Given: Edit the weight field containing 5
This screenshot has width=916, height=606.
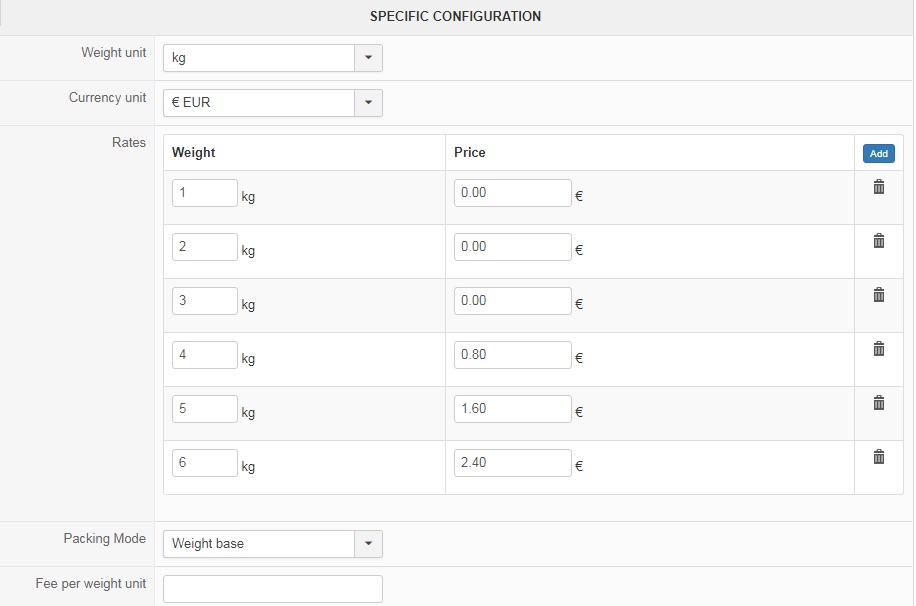Looking at the screenshot, I should pyautogui.click(x=204, y=409).
